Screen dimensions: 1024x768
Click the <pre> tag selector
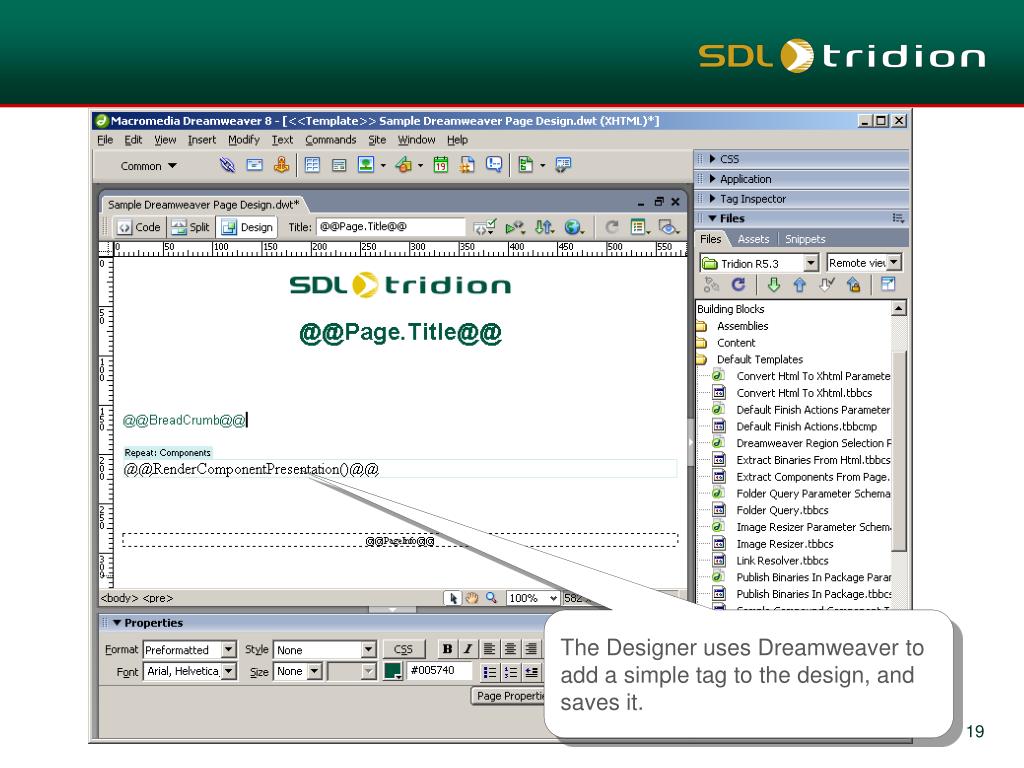click(158, 598)
